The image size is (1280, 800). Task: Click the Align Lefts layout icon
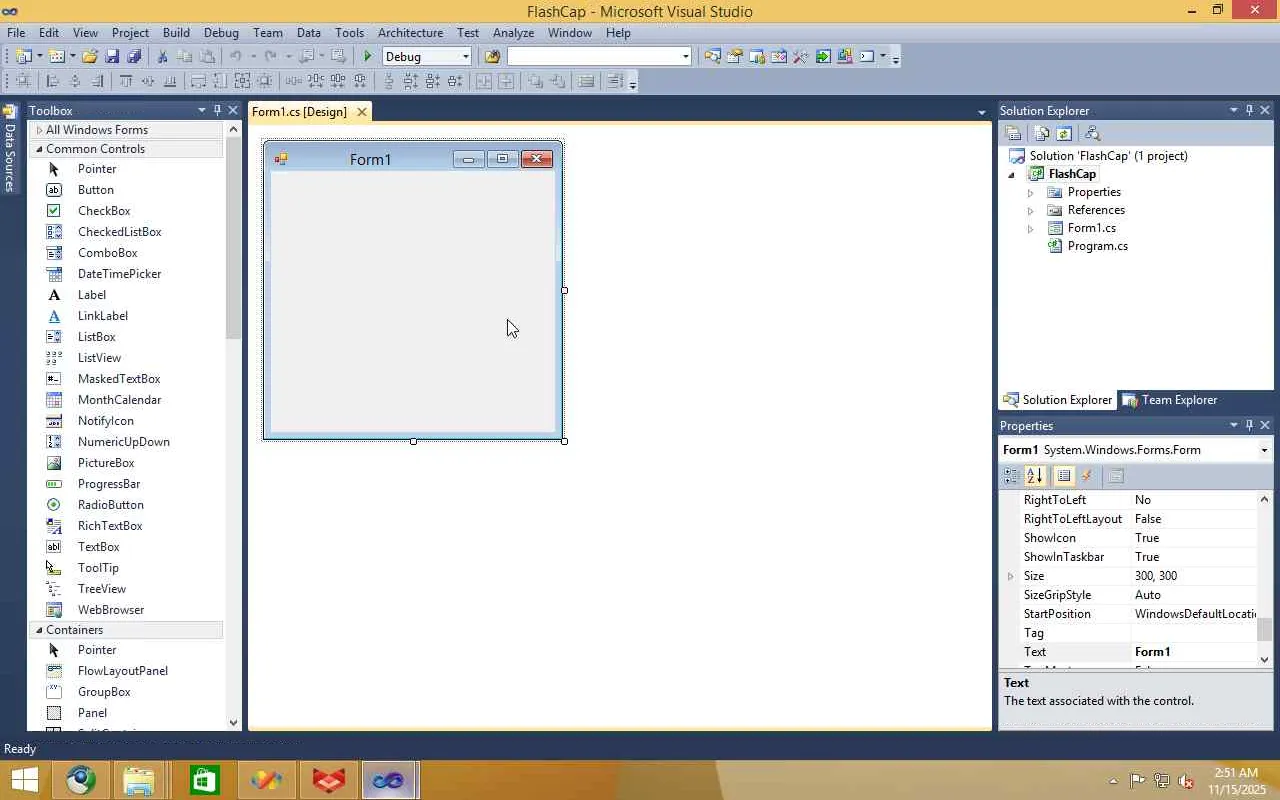point(53,82)
